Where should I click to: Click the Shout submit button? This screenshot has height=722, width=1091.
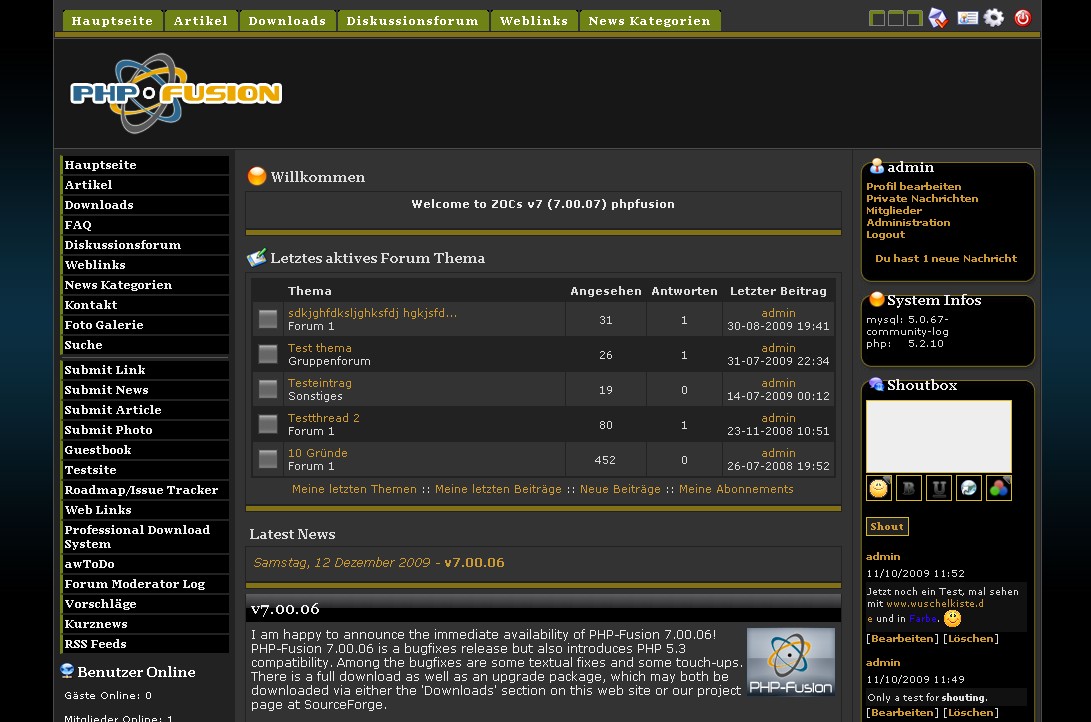click(x=887, y=527)
